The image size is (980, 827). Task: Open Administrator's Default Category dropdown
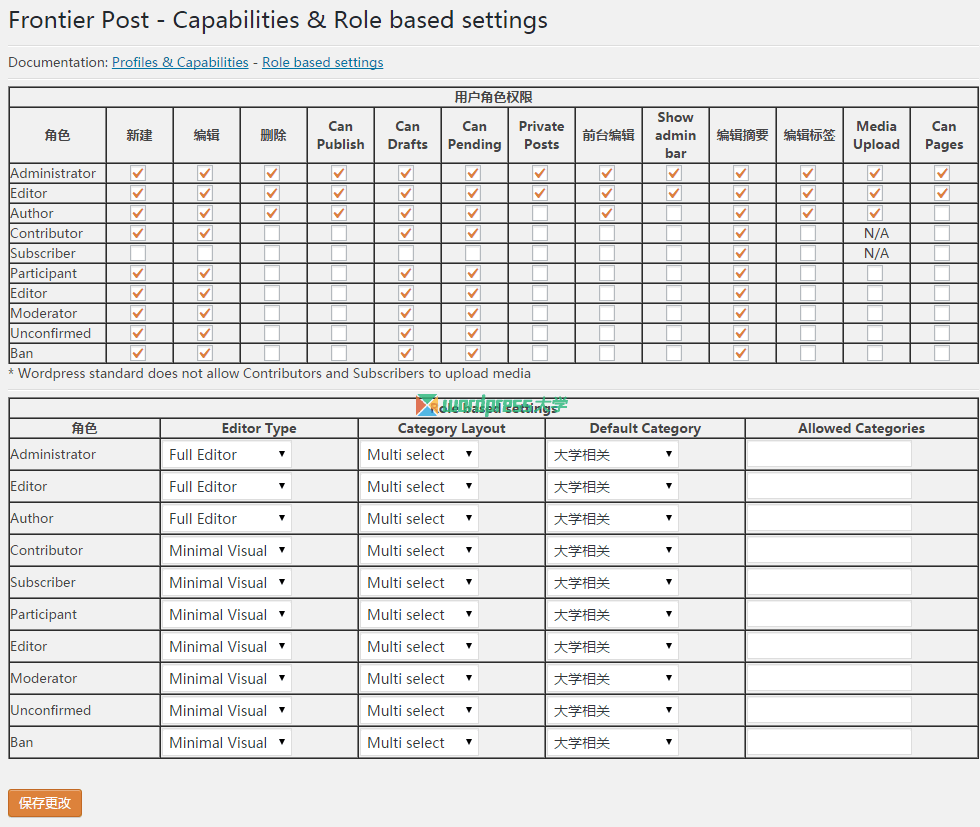click(613, 454)
